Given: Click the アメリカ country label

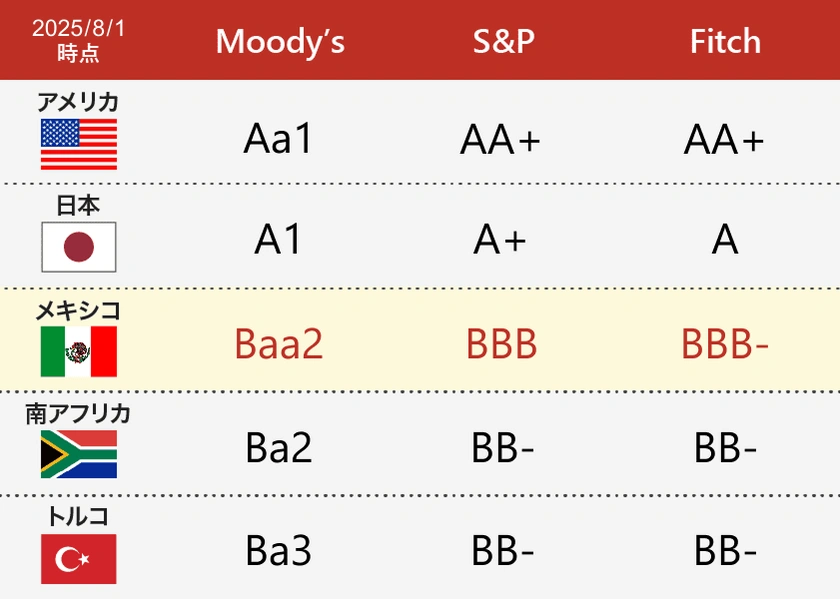Looking at the screenshot, I should pos(78,102).
